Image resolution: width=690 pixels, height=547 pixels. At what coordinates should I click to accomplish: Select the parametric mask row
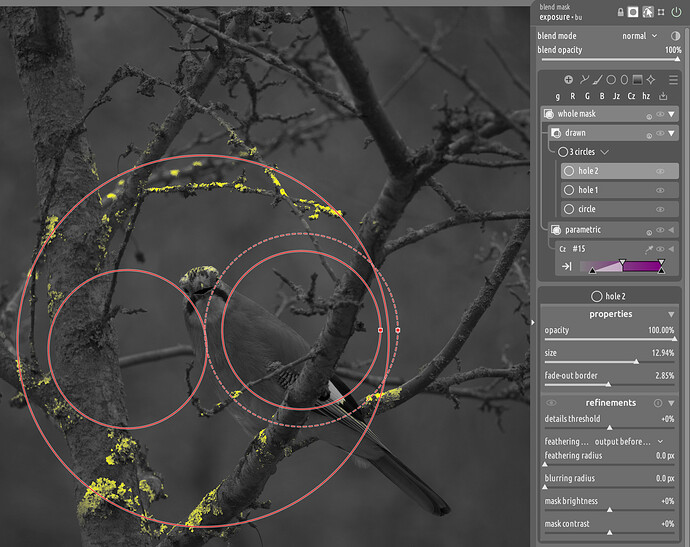pos(613,230)
